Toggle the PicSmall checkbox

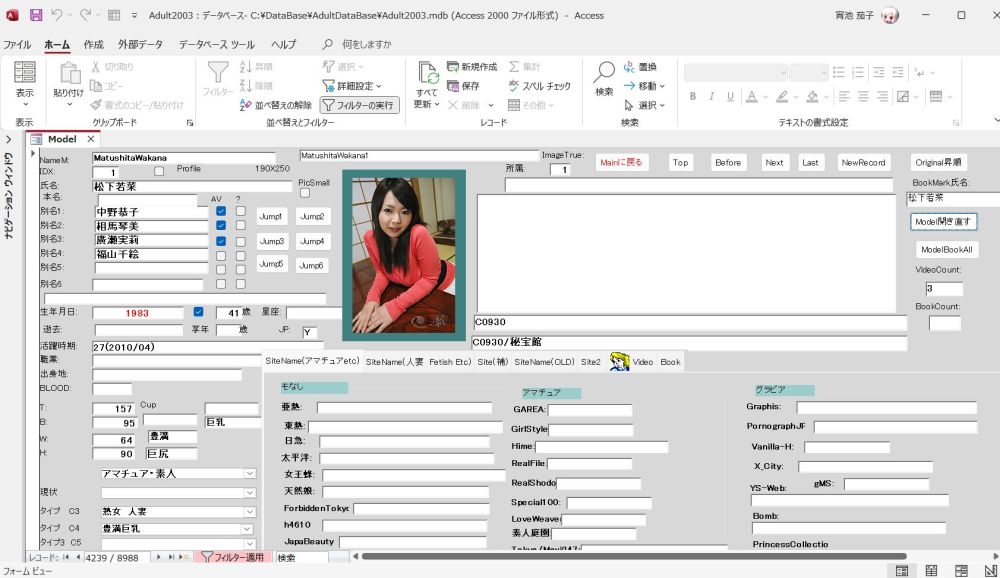tap(306, 195)
